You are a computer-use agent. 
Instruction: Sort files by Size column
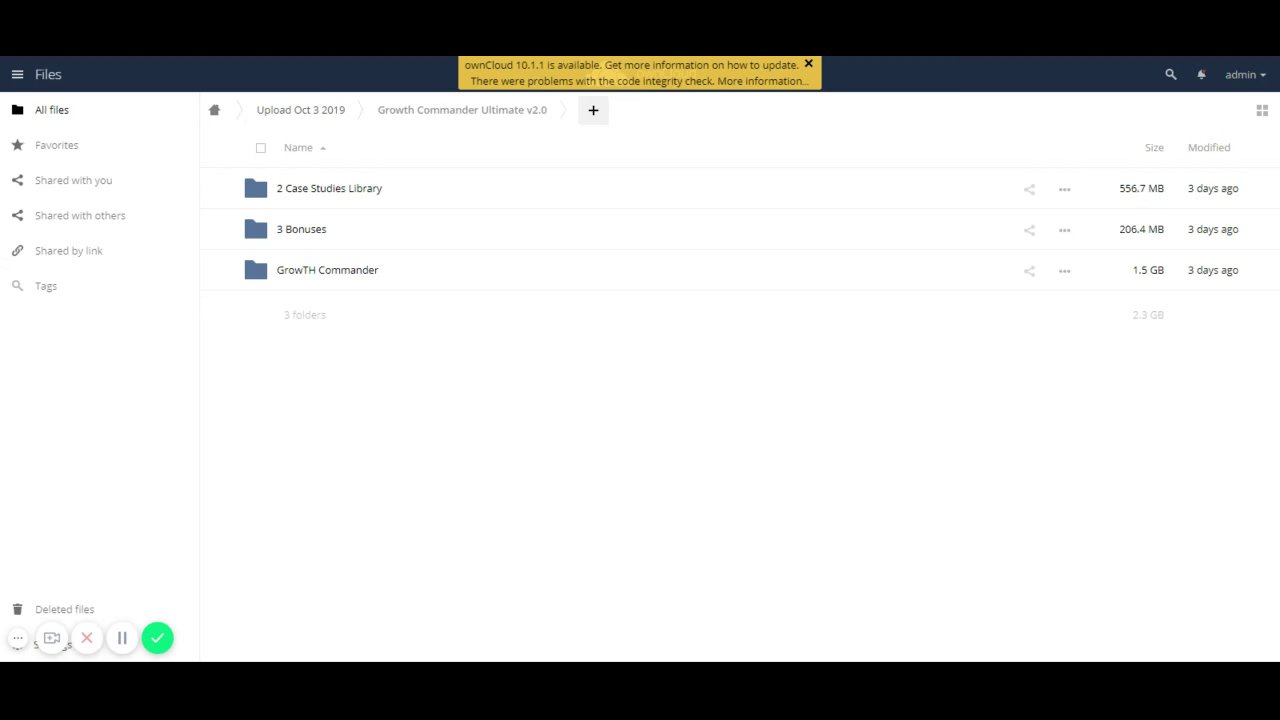[x=1154, y=148]
